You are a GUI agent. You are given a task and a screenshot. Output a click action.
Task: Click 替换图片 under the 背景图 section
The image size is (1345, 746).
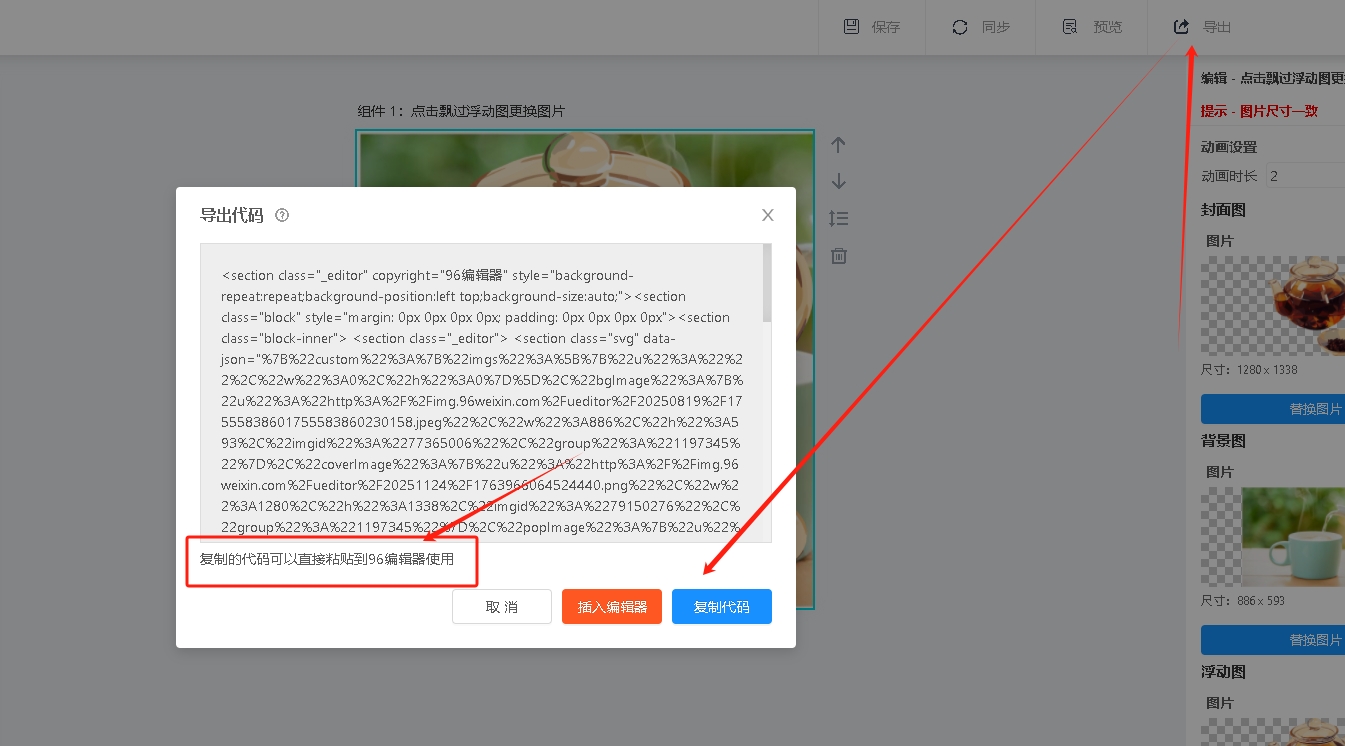pos(1273,640)
